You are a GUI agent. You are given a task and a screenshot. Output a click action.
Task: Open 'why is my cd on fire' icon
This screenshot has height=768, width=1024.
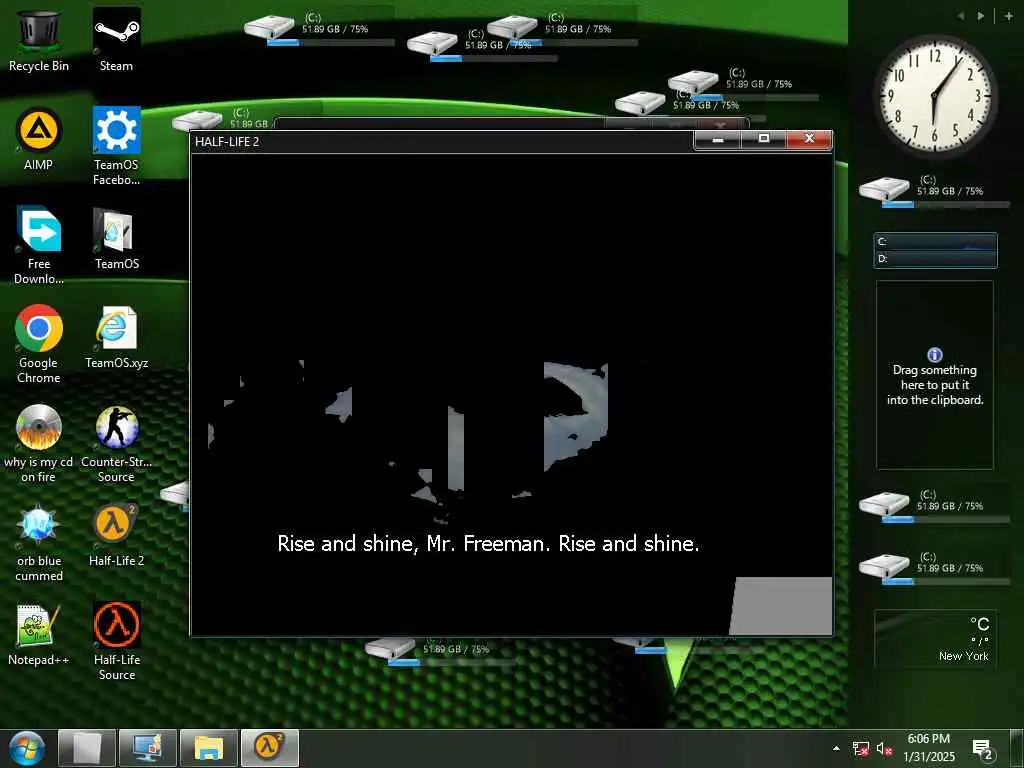[39, 443]
